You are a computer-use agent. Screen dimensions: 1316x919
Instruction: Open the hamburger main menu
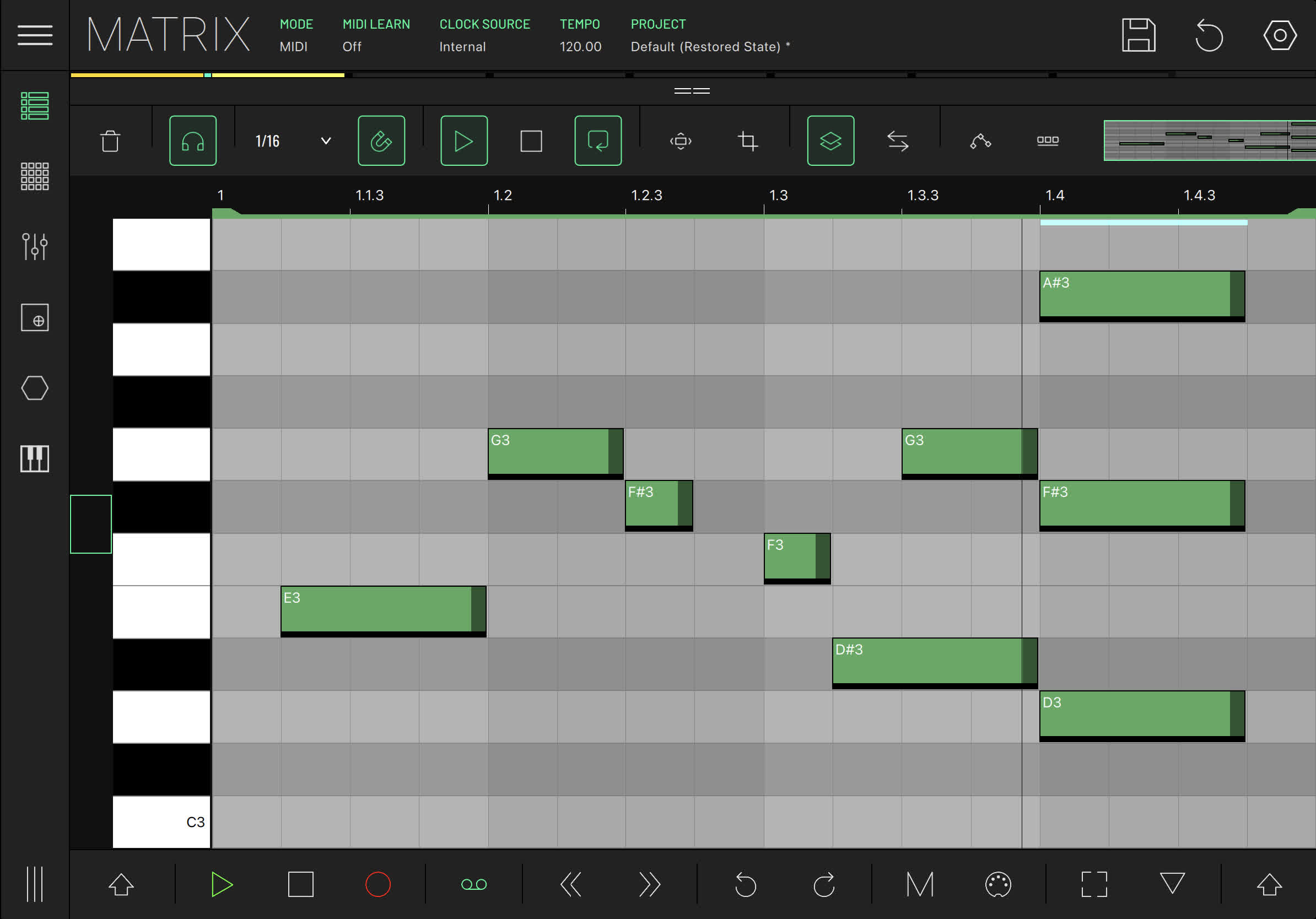[34, 35]
